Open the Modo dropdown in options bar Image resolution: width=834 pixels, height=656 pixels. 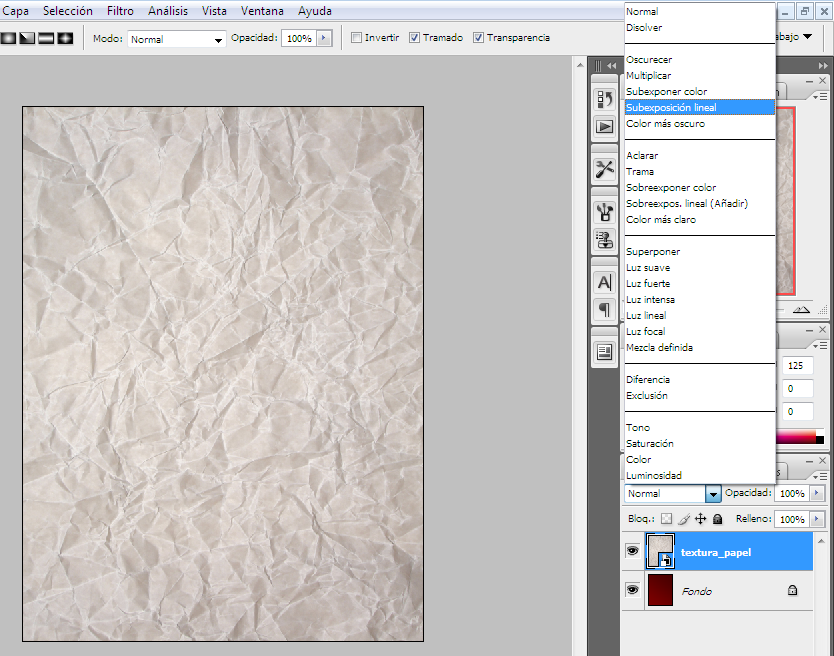[x=176, y=39]
